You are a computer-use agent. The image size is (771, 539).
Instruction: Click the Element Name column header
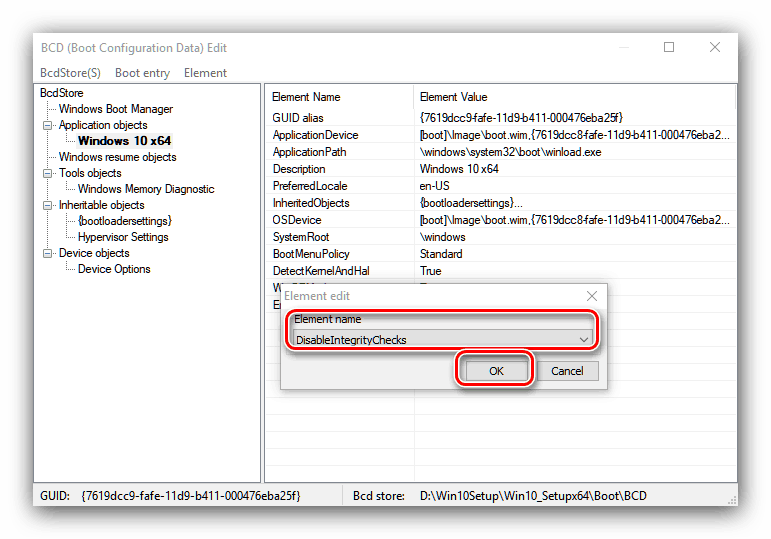pos(339,97)
